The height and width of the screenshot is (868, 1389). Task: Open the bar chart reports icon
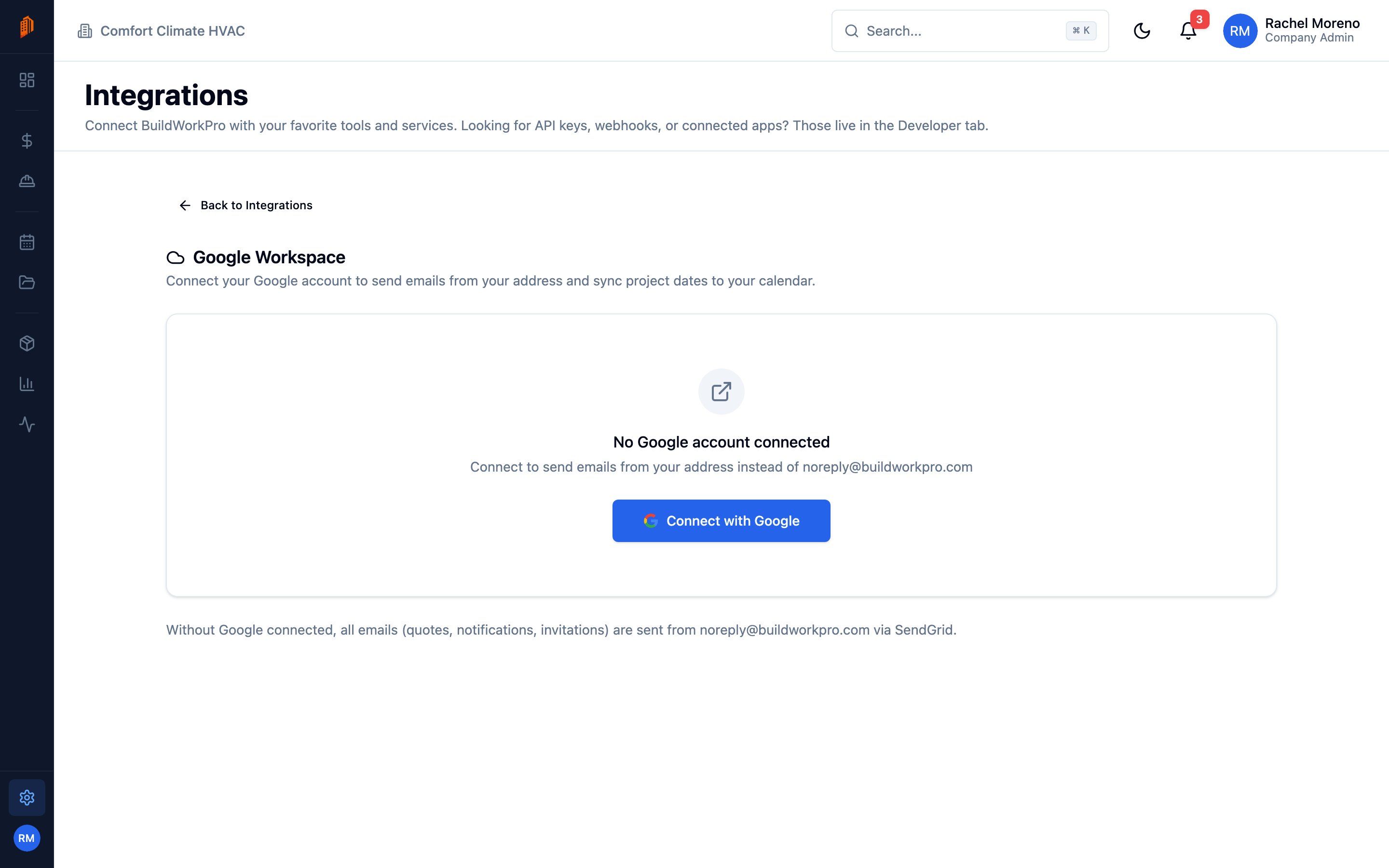click(x=27, y=384)
